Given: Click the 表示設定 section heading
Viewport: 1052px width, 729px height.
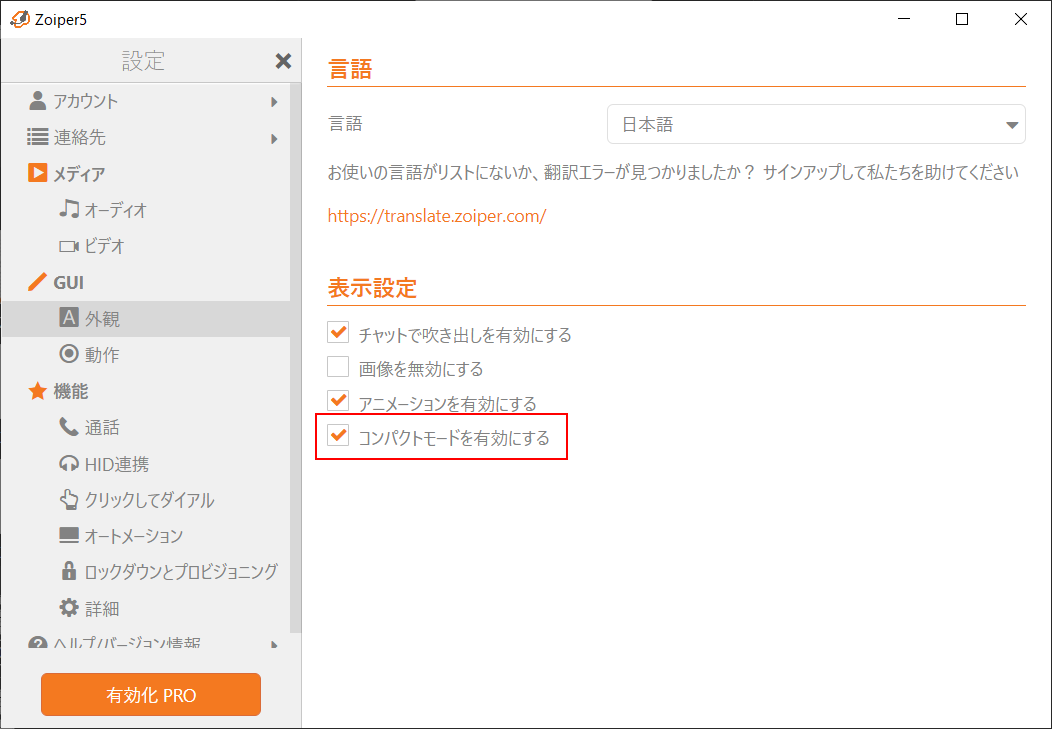Looking at the screenshot, I should (372, 288).
